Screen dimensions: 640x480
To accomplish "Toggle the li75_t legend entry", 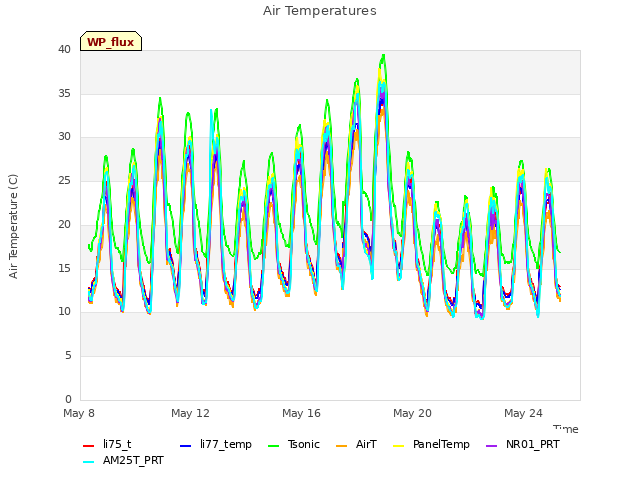I will point(107,444).
